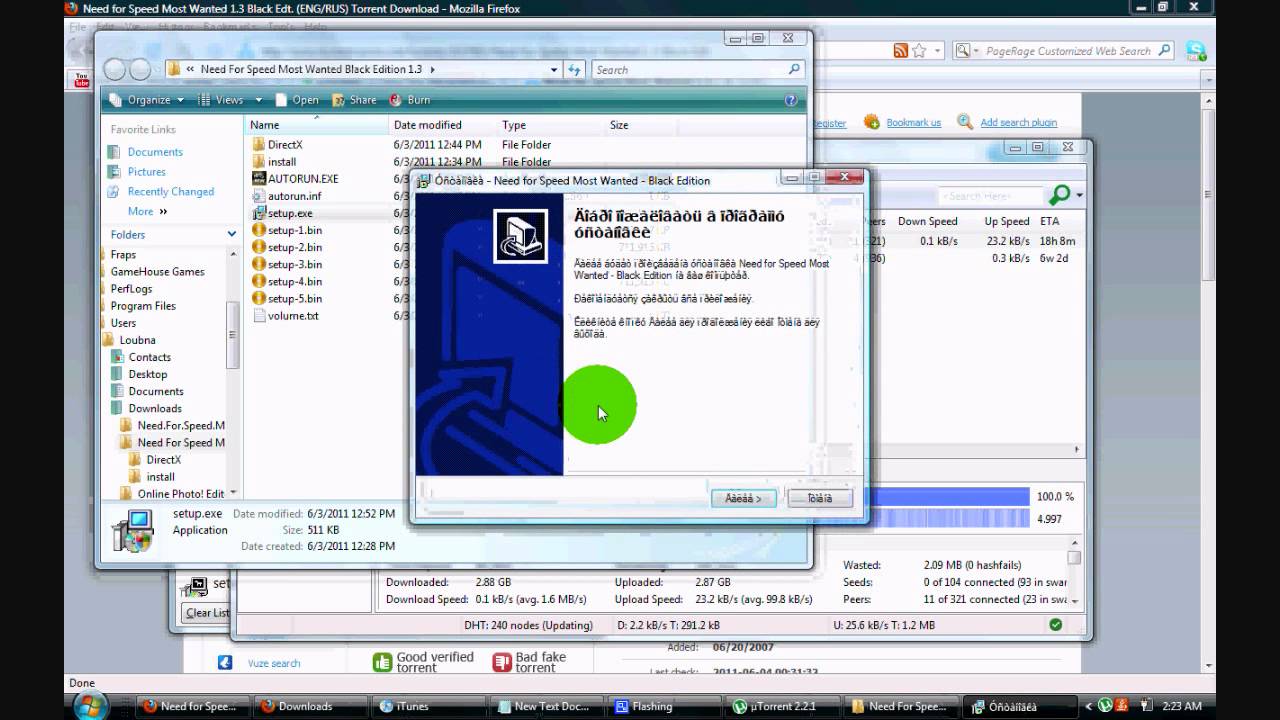Select the DirectX folder in file list
Screen dimensions: 1280x720
[285, 145]
